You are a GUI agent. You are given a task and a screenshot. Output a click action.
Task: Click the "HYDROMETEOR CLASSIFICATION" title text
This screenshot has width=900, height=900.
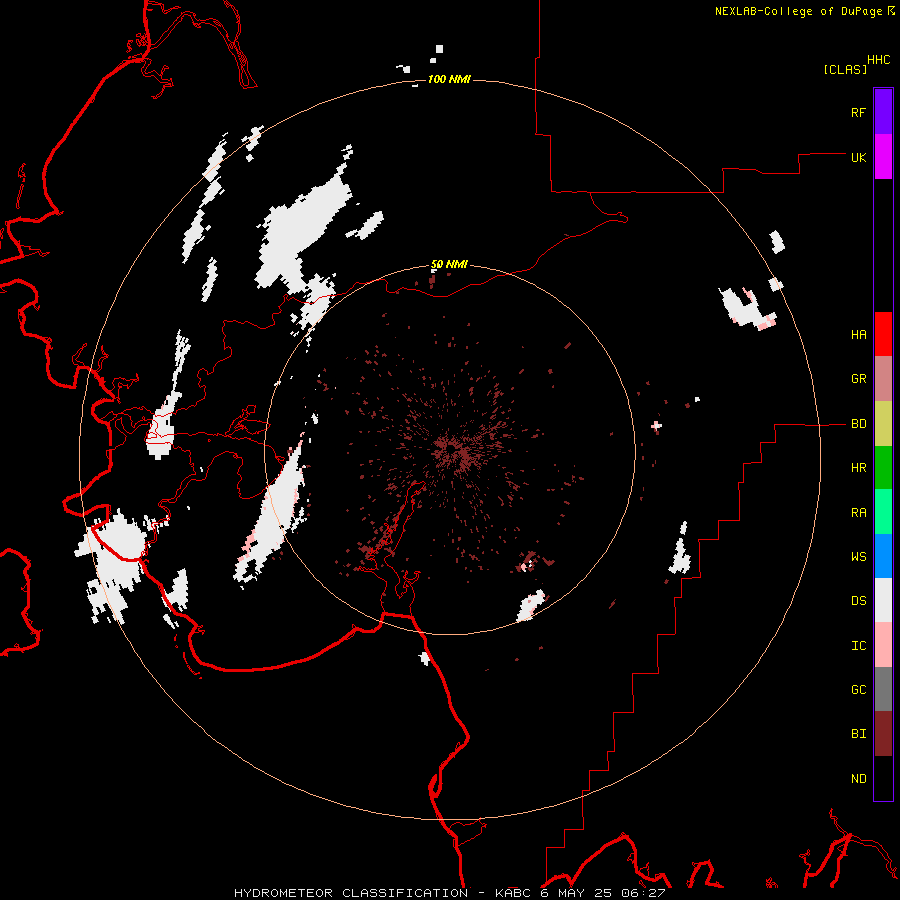351,893
